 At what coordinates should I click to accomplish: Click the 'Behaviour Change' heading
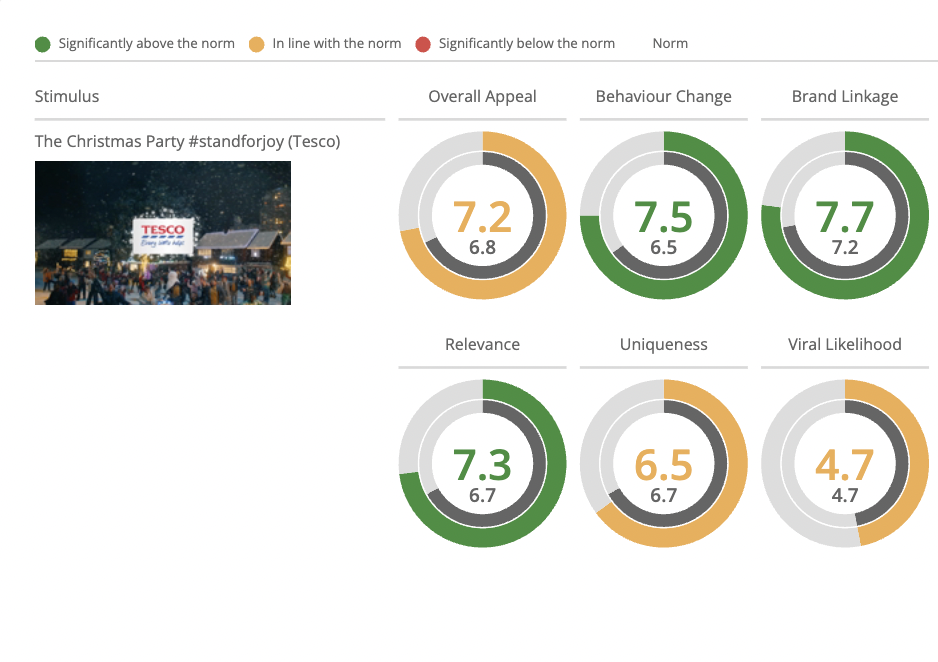click(x=663, y=97)
